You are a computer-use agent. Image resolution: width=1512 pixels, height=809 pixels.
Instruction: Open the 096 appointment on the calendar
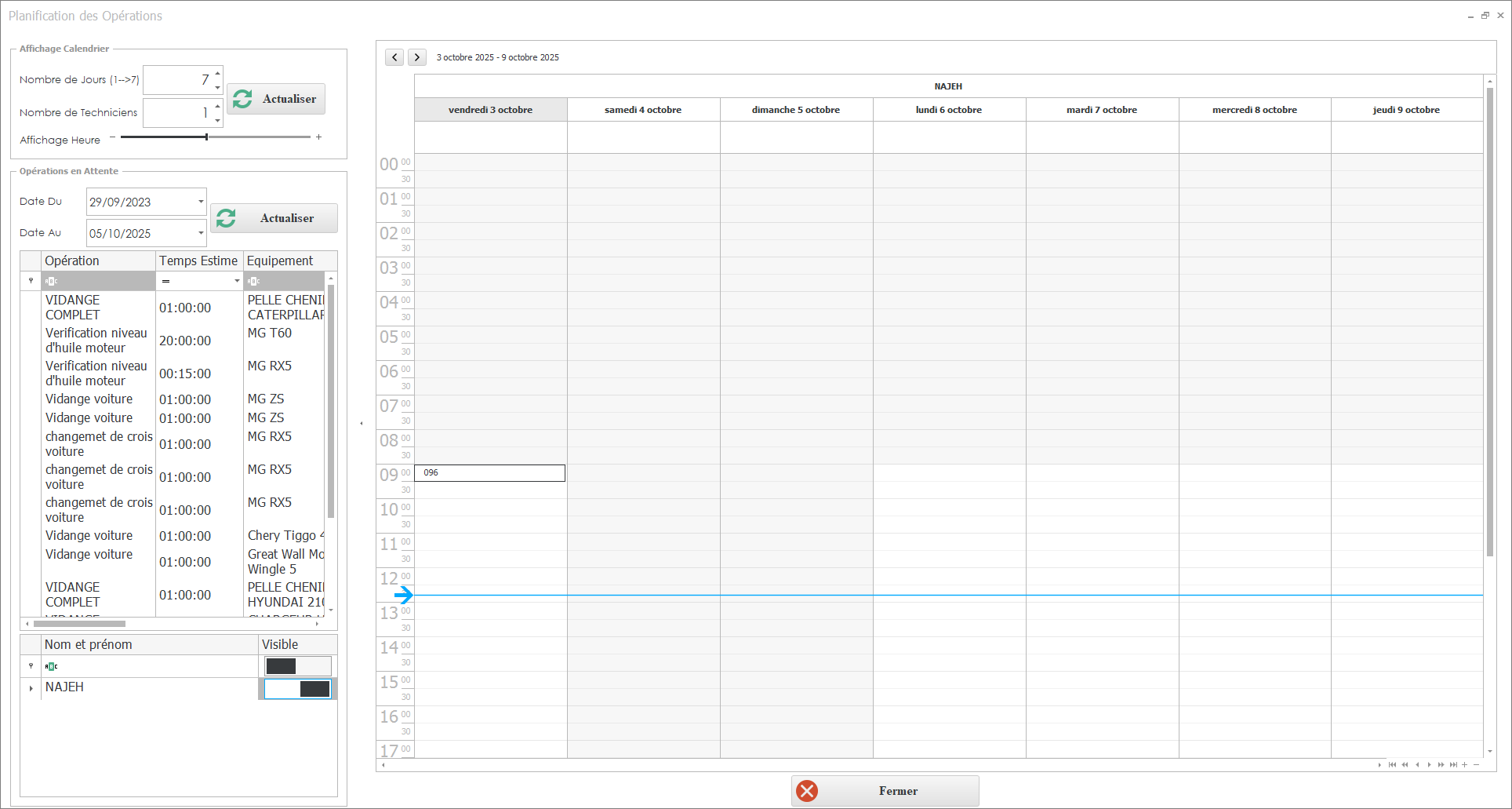point(489,473)
